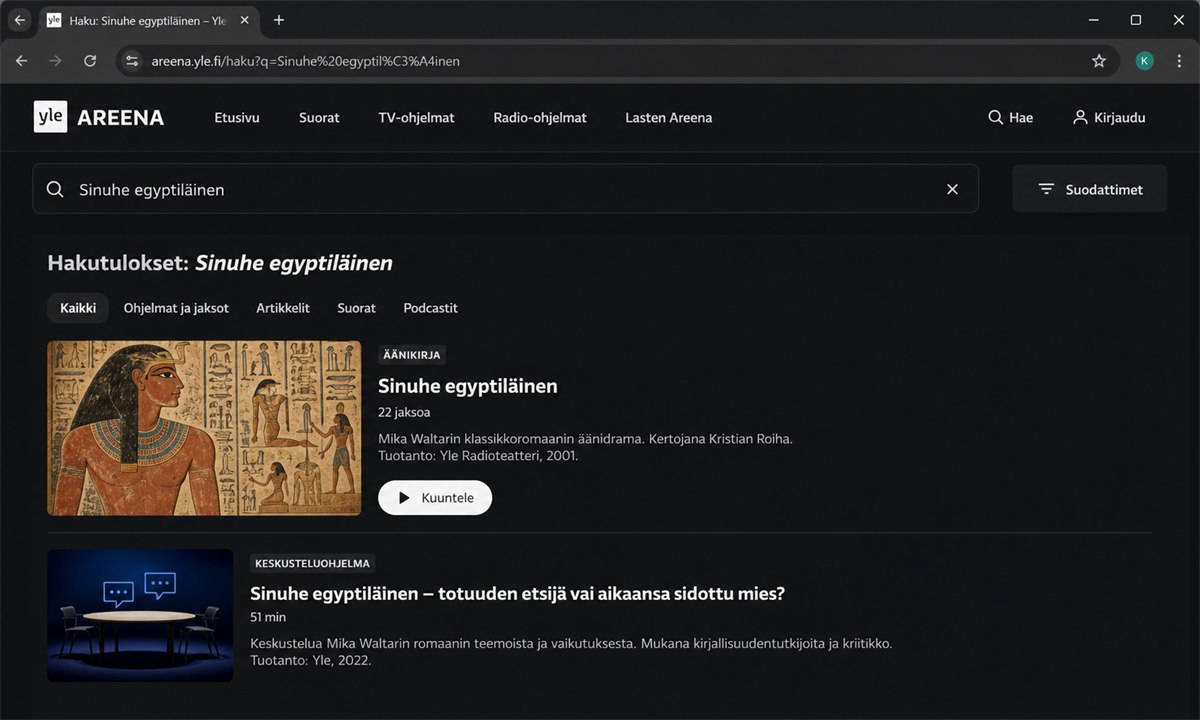
Task: Click the Hakutulokset heading
Action: coord(220,263)
